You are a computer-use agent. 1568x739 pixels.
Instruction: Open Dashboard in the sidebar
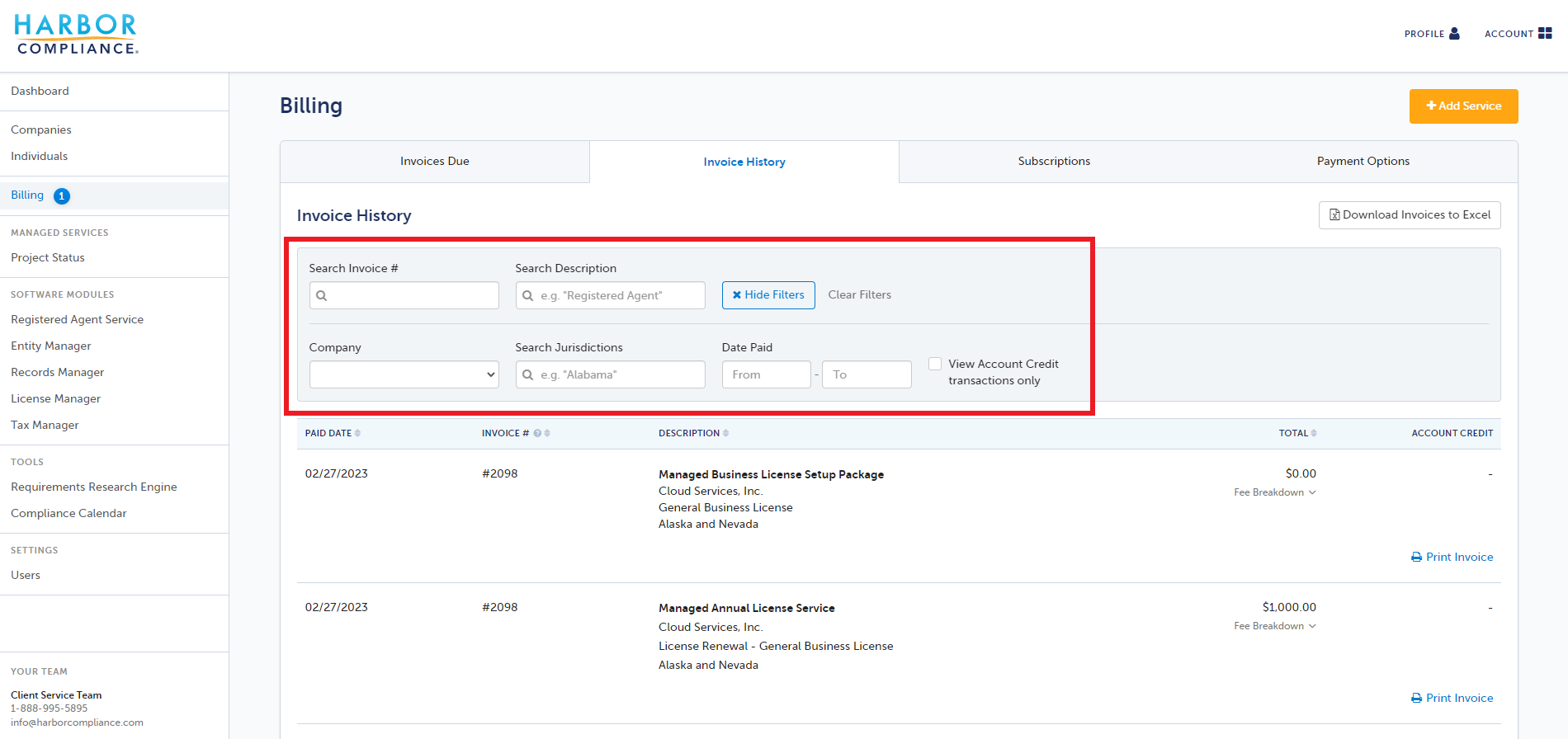[40, 91]
